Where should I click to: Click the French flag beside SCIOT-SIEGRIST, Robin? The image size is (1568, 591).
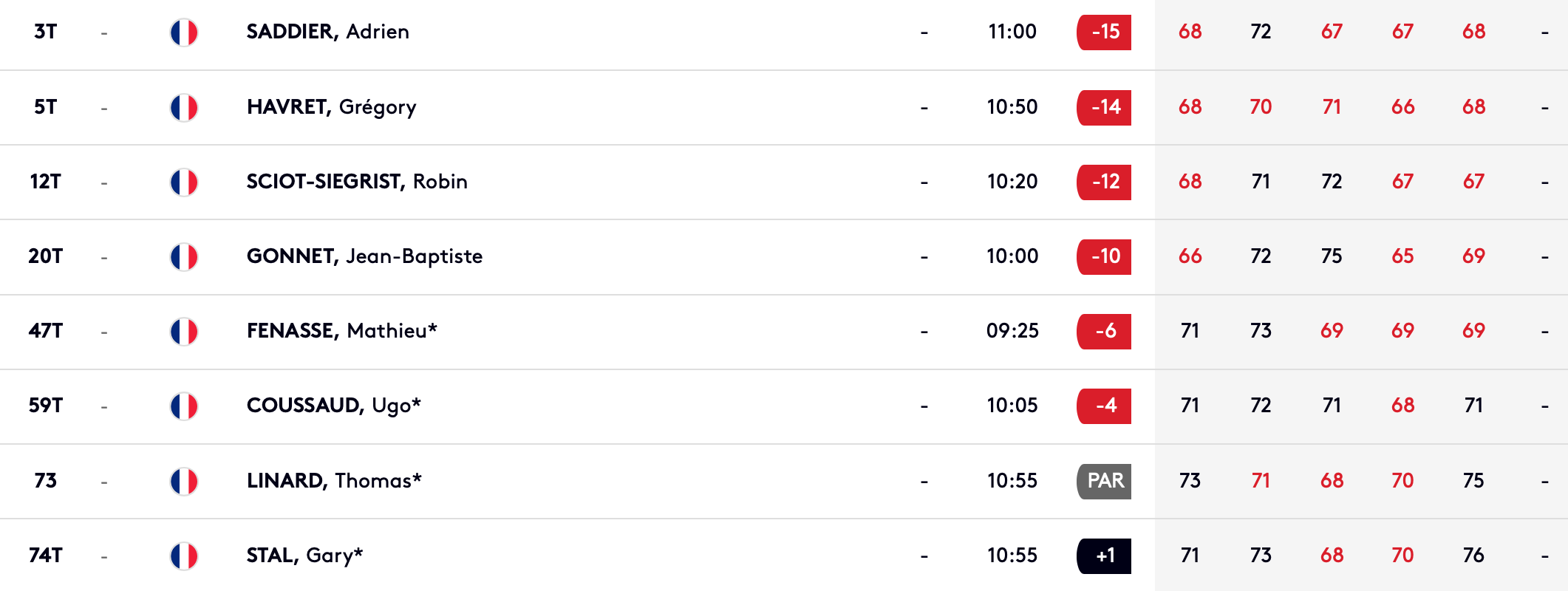(x=184, y=182)
